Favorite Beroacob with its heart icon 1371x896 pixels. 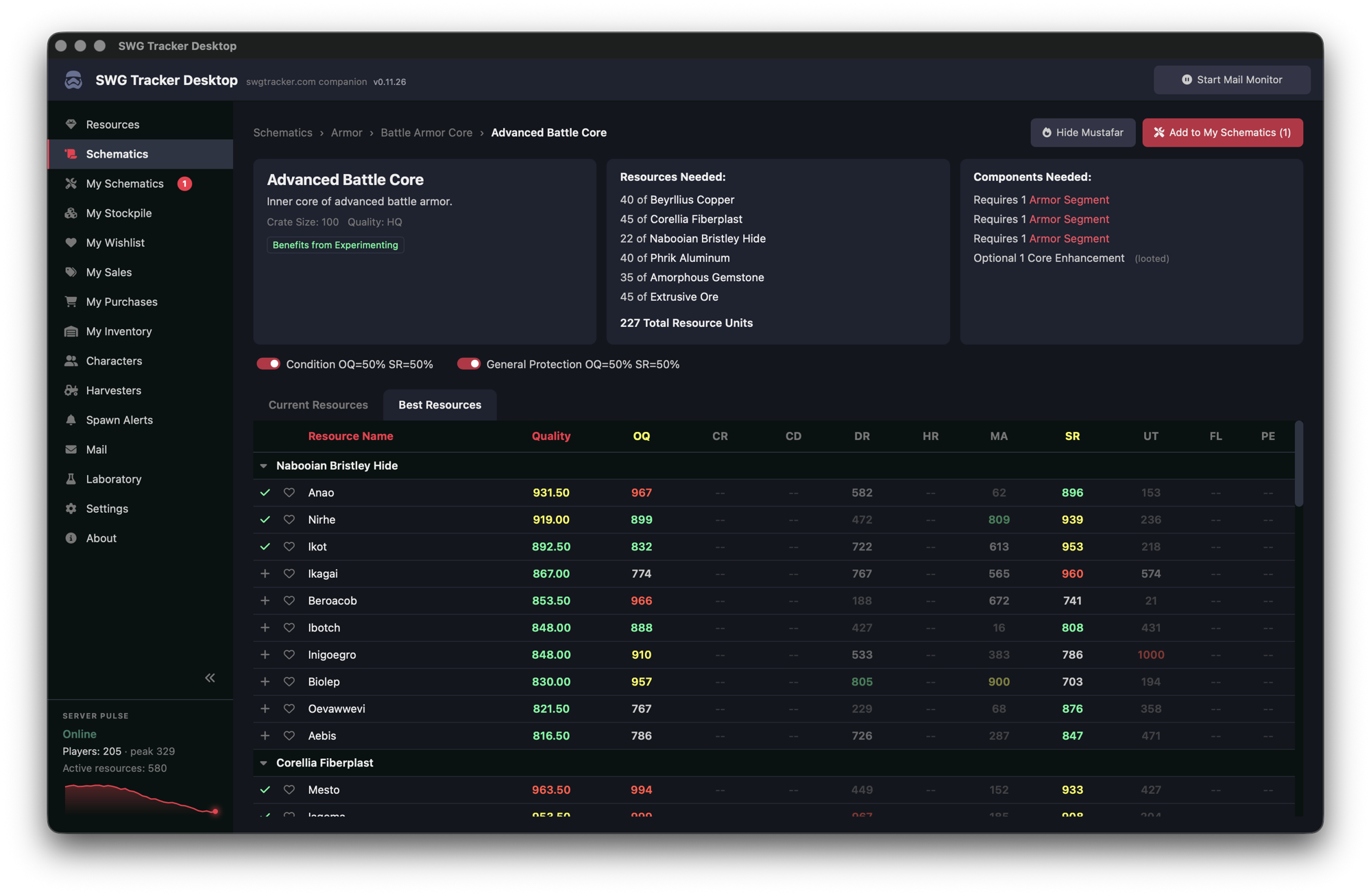coord(289,600)
